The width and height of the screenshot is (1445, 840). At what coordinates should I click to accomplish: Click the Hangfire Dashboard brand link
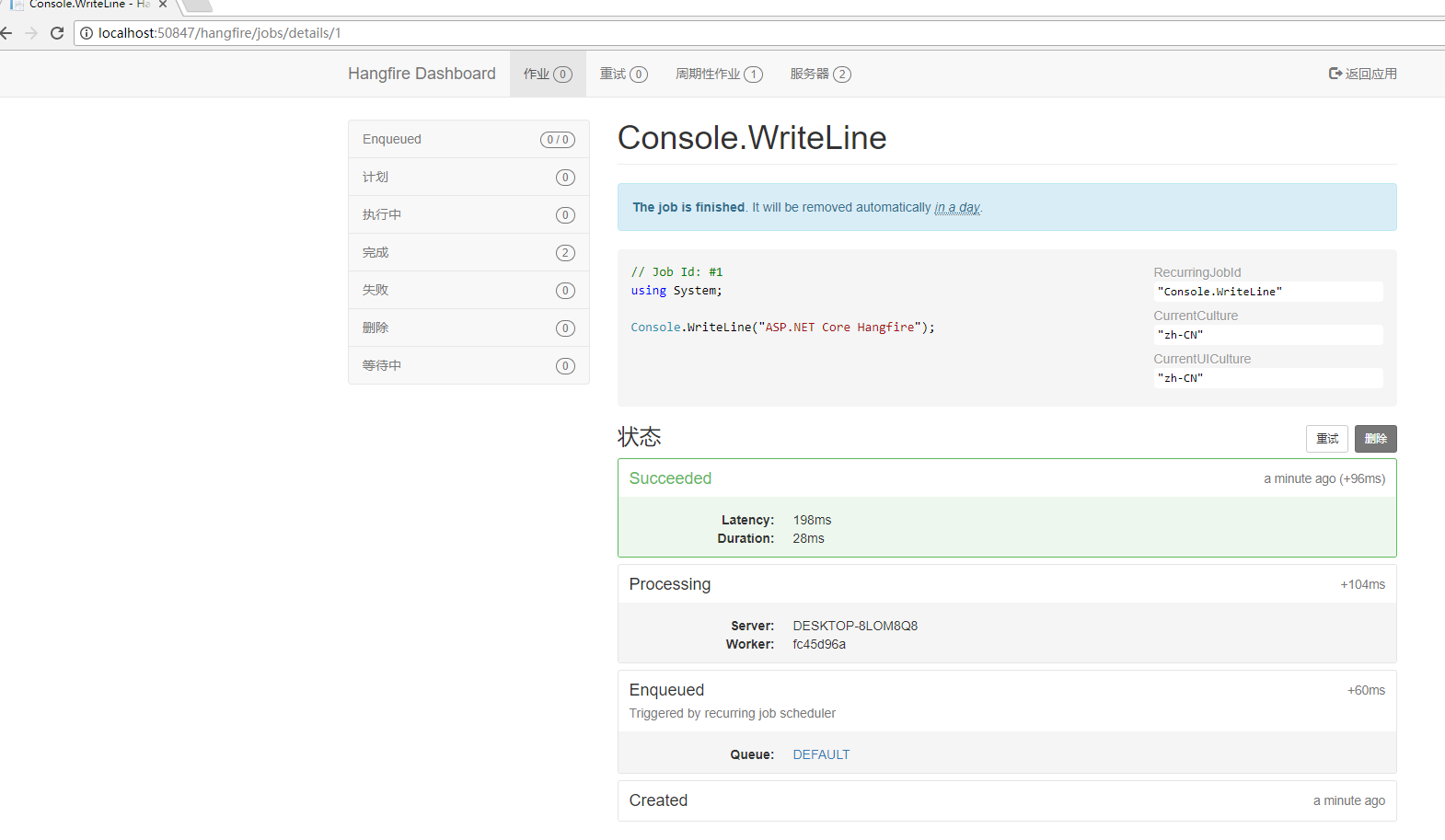422,74
